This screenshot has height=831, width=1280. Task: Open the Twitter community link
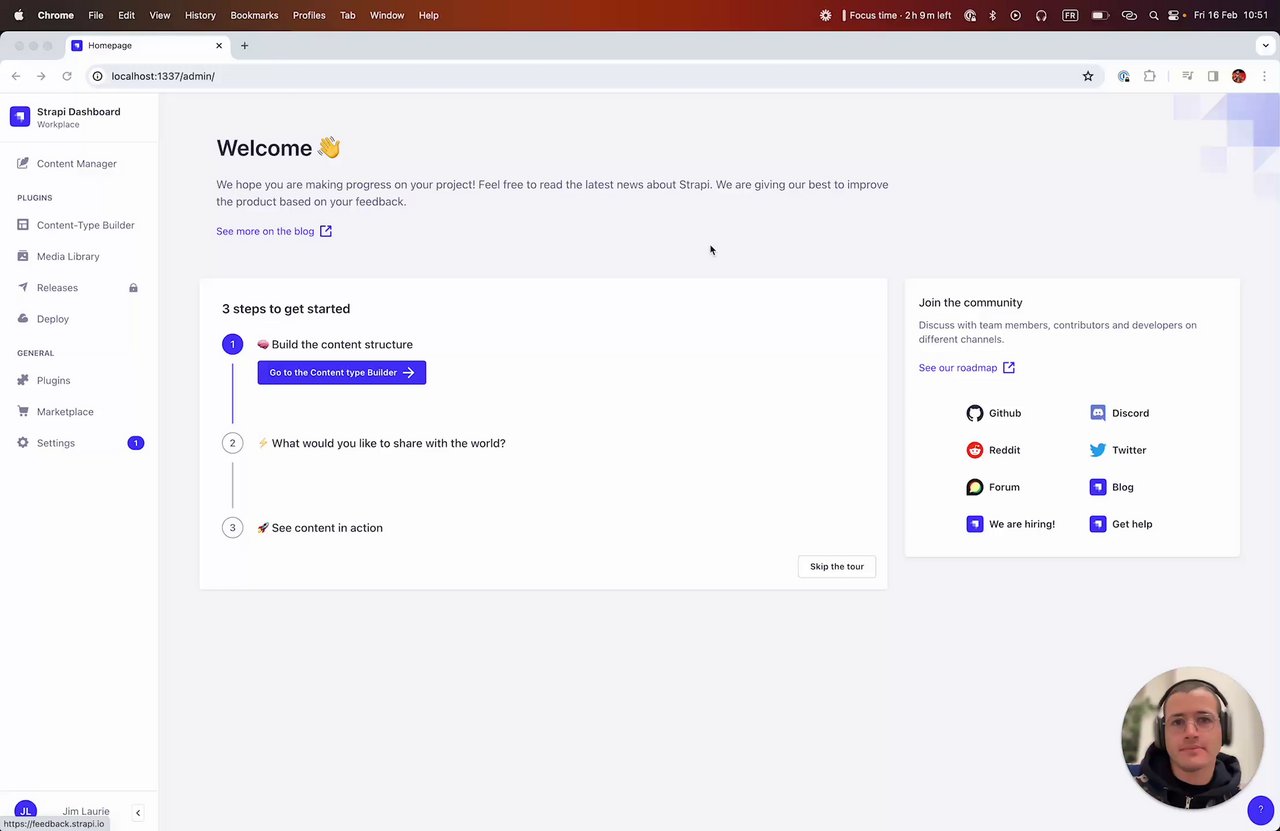(x=1118, y=450)
